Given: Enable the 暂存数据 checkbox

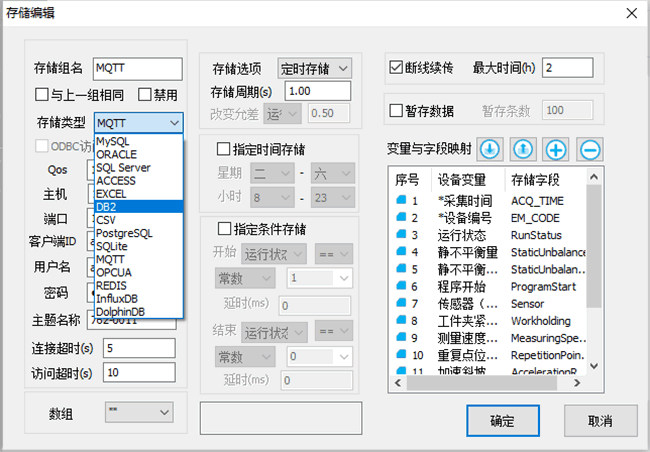Looking at the screenshot, I should click(395, 110).
